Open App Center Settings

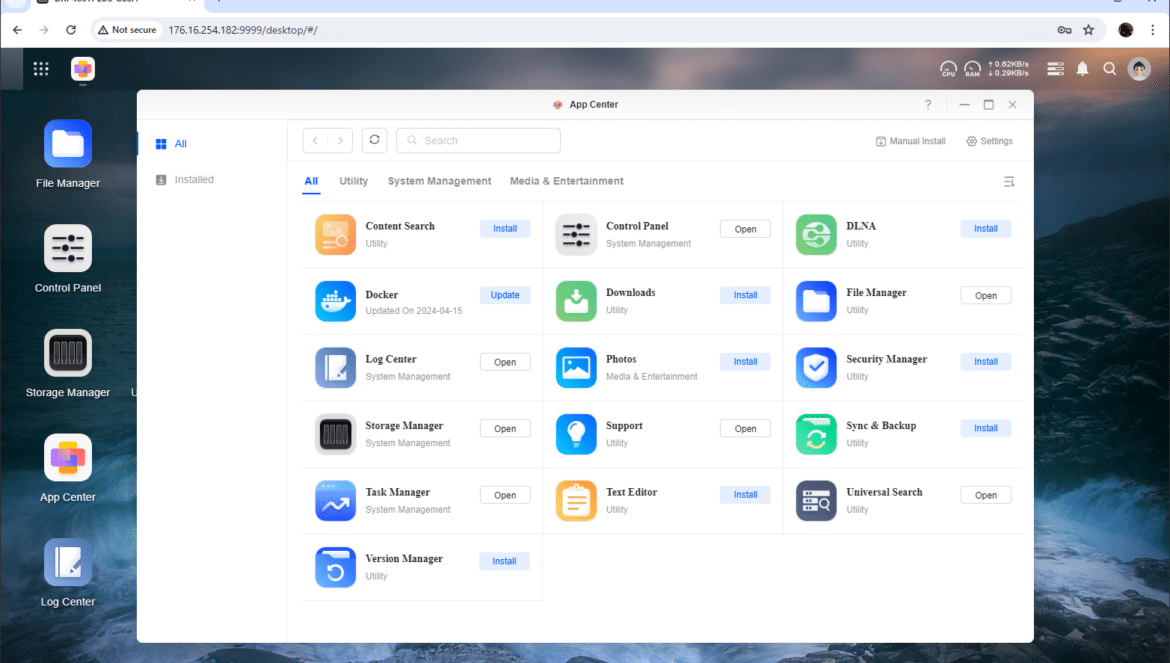989,141
